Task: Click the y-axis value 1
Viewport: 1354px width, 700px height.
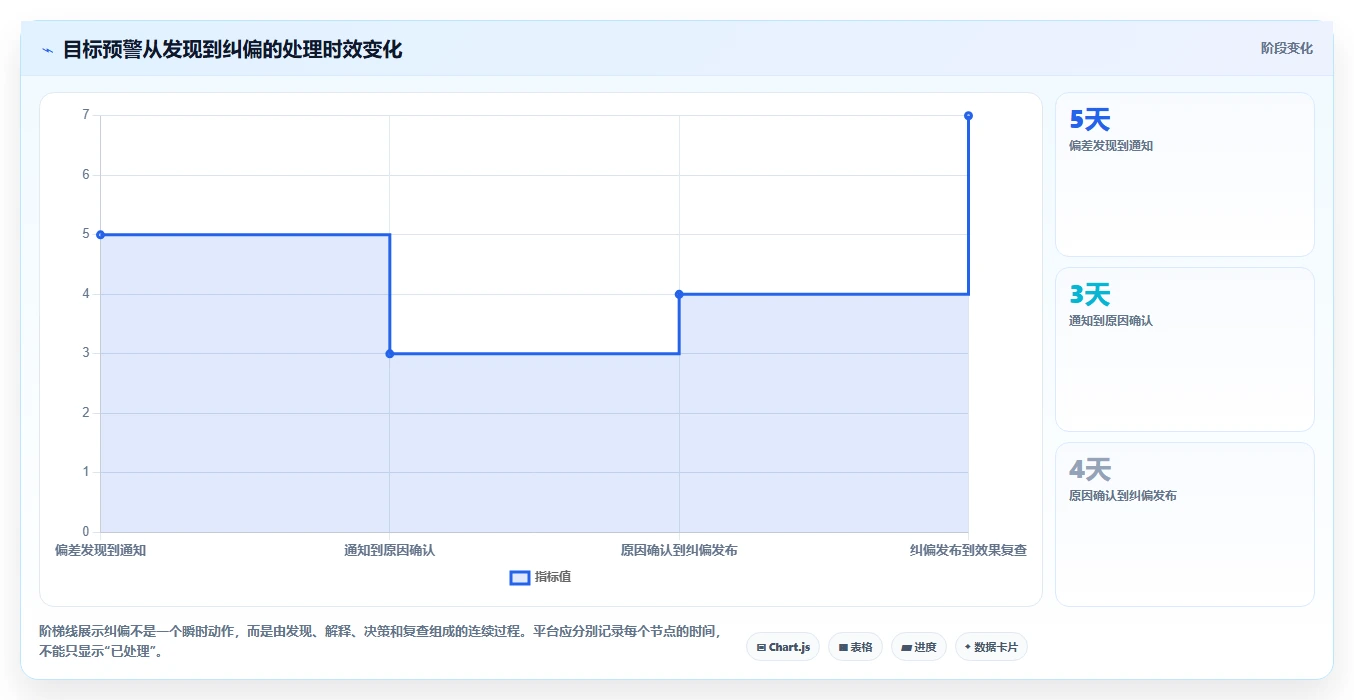Action: click(x=86, y=472)
